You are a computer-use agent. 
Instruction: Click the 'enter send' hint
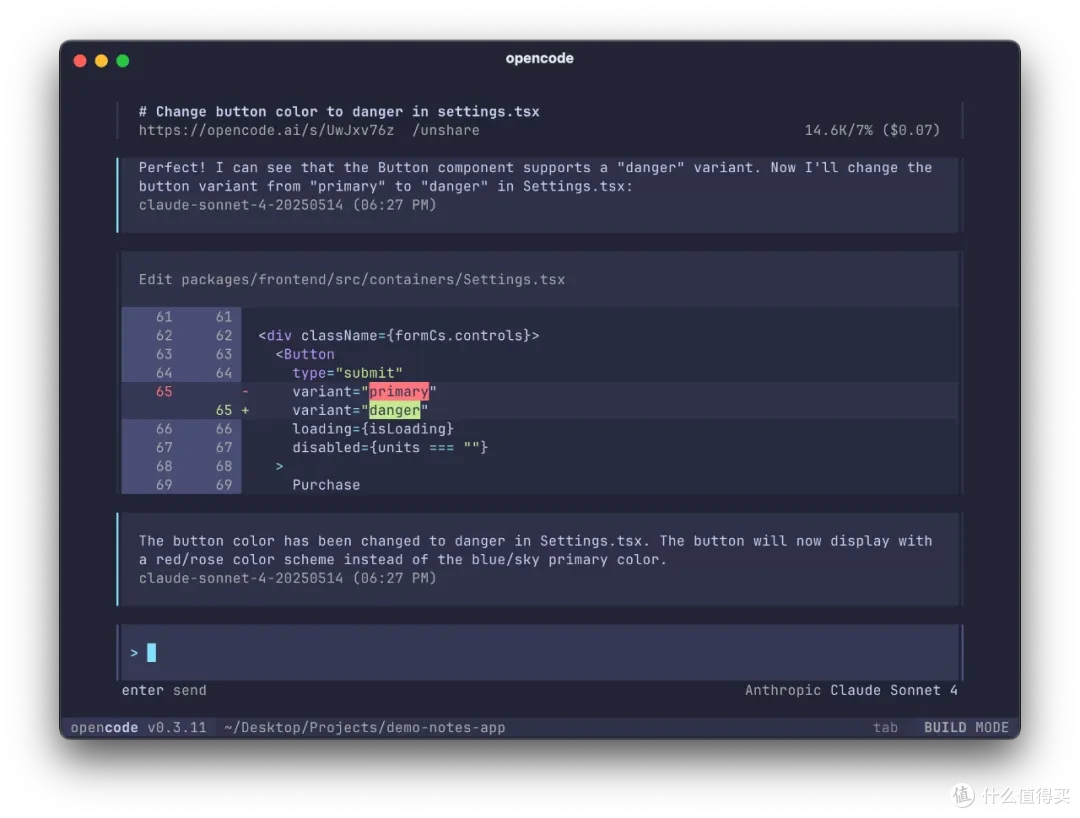coord(164,690)
